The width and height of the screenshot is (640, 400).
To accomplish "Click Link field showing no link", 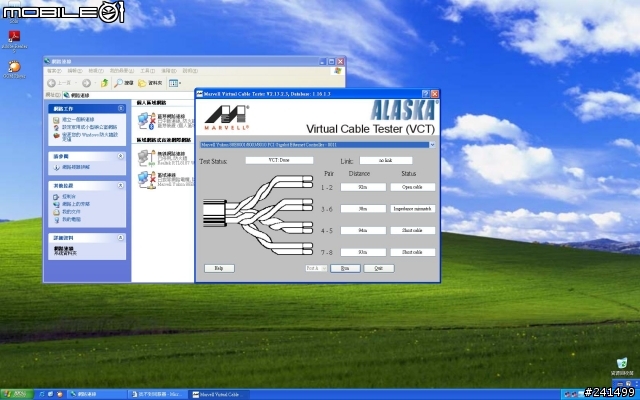I will pos(386,161).
